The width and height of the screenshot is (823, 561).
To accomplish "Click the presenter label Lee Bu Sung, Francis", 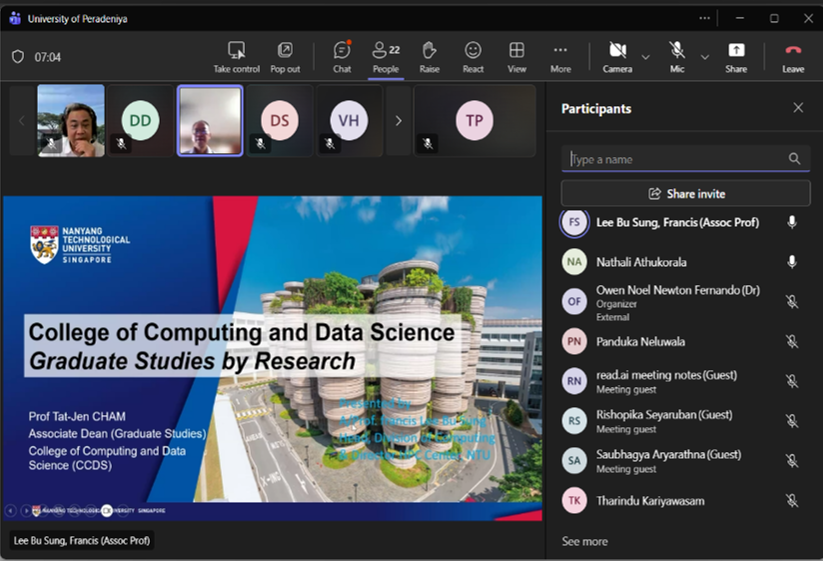I will point(82,541).
